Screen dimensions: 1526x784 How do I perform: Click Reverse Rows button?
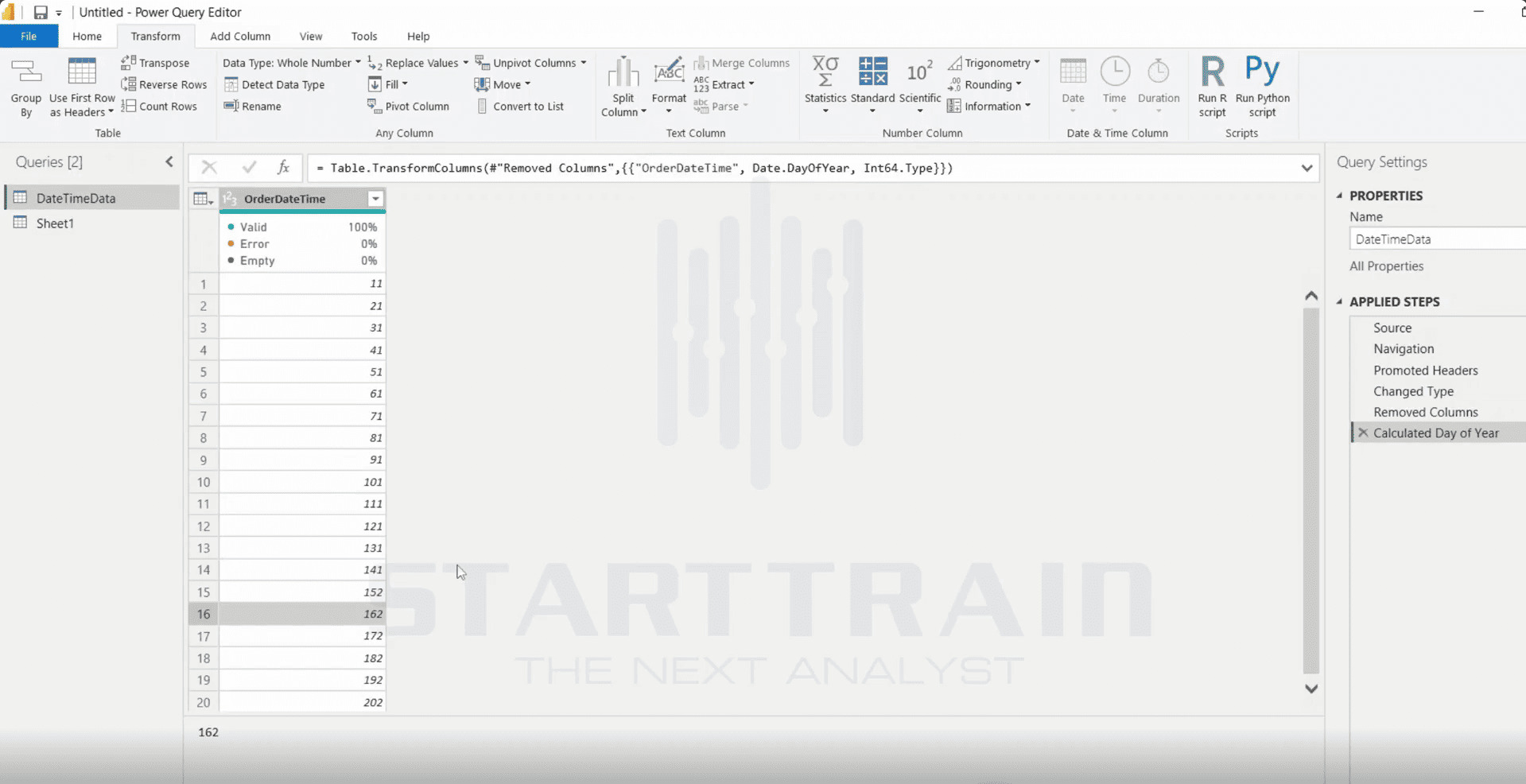click(164, 84)
